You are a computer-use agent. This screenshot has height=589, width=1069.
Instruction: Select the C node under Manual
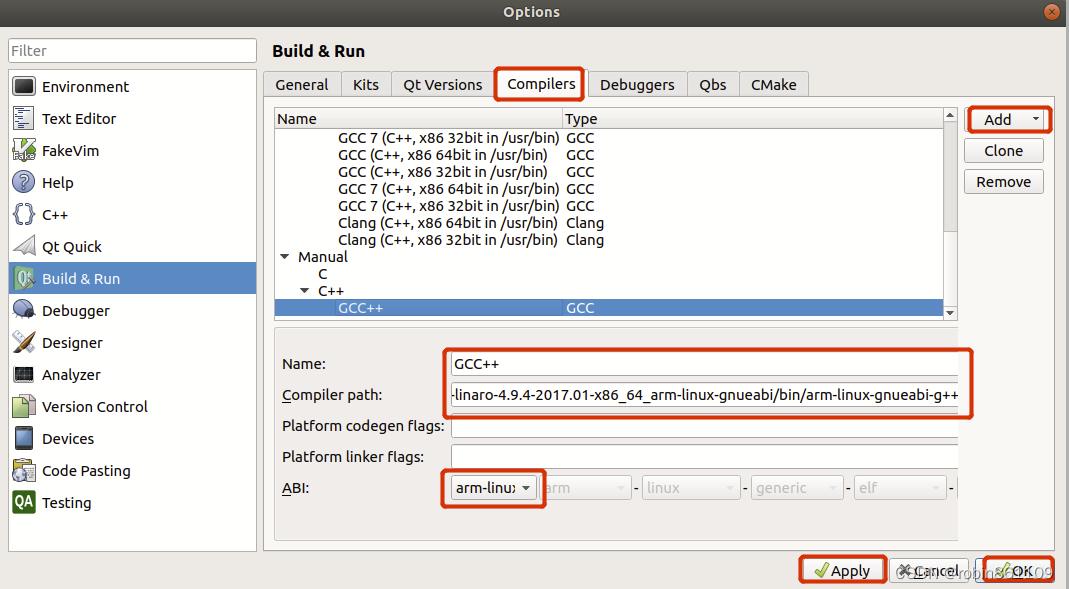tap(323, 274)
